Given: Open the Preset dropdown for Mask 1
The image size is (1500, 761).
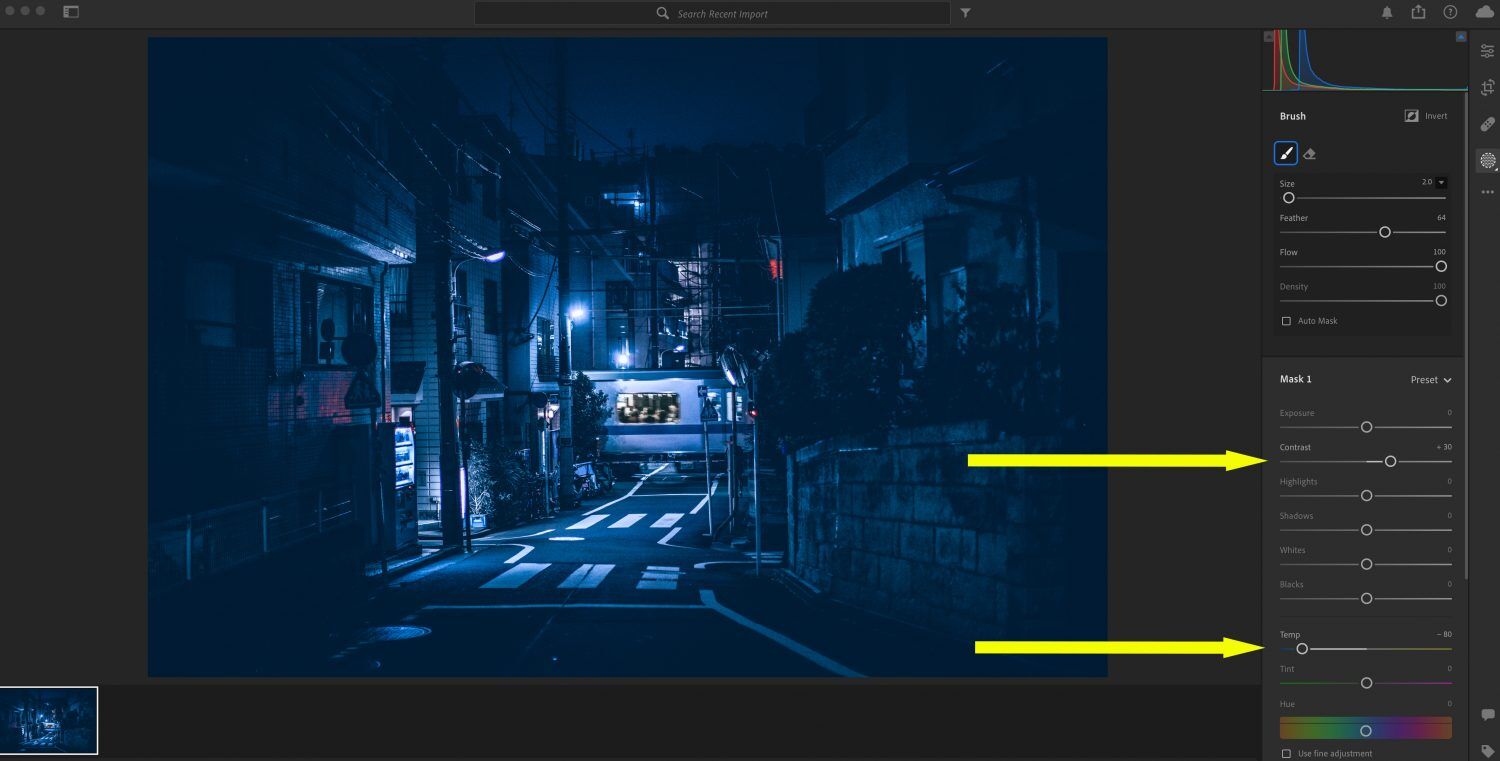Looking at the screenshot, I should (x=1431, y=380).
